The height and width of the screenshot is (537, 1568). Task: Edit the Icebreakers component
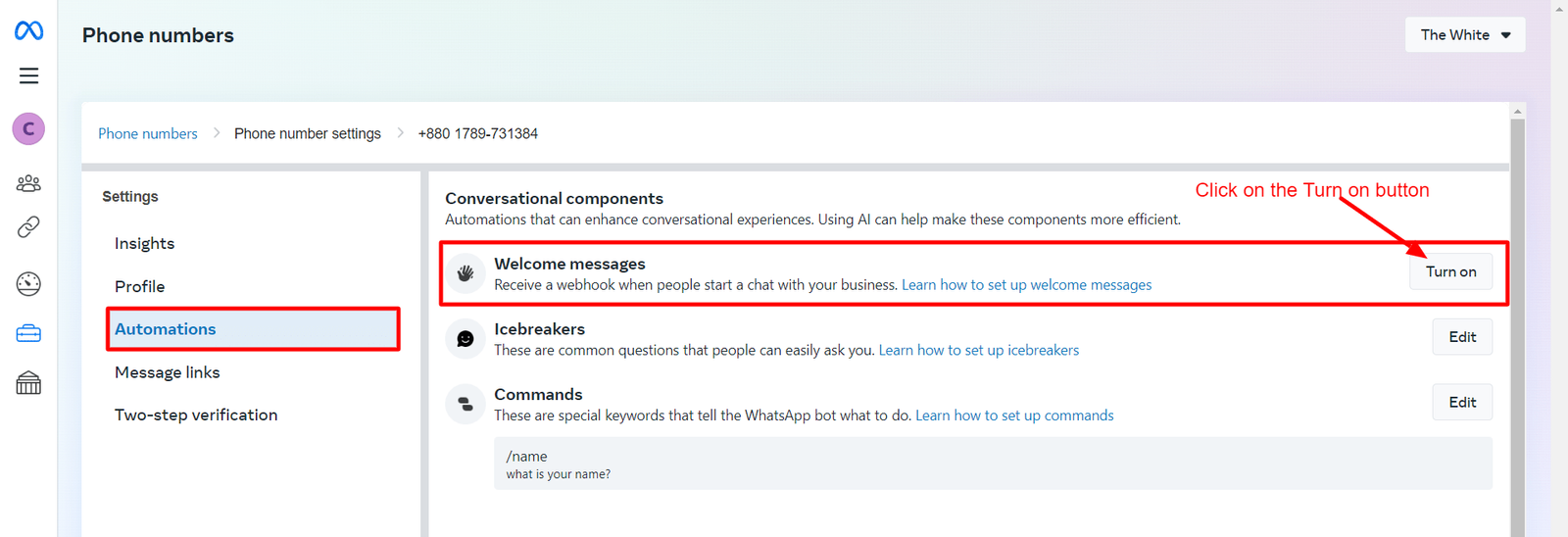(1462, 337)
